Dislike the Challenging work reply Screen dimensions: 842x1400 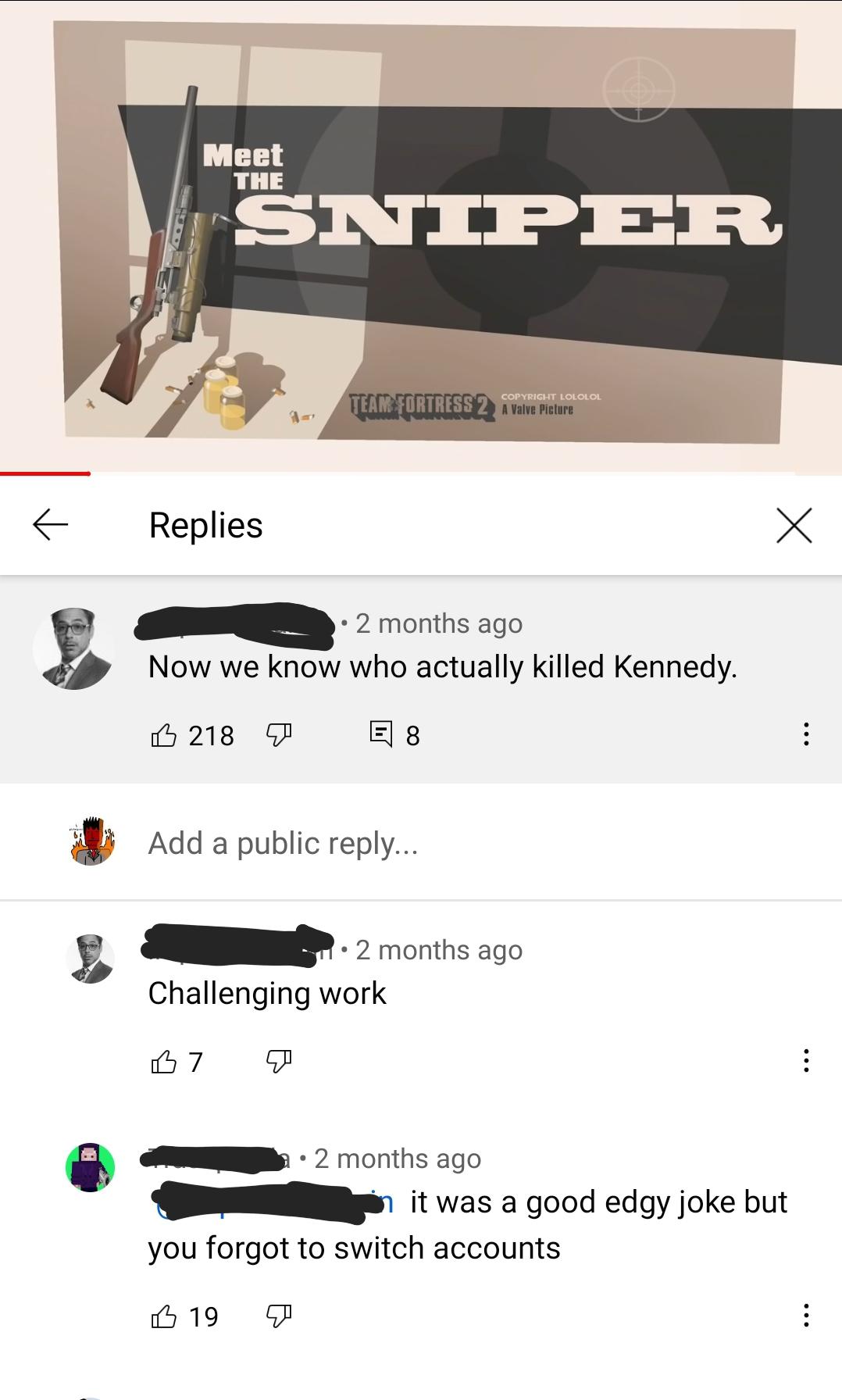pyautogui.click(x=279, y=1062)
